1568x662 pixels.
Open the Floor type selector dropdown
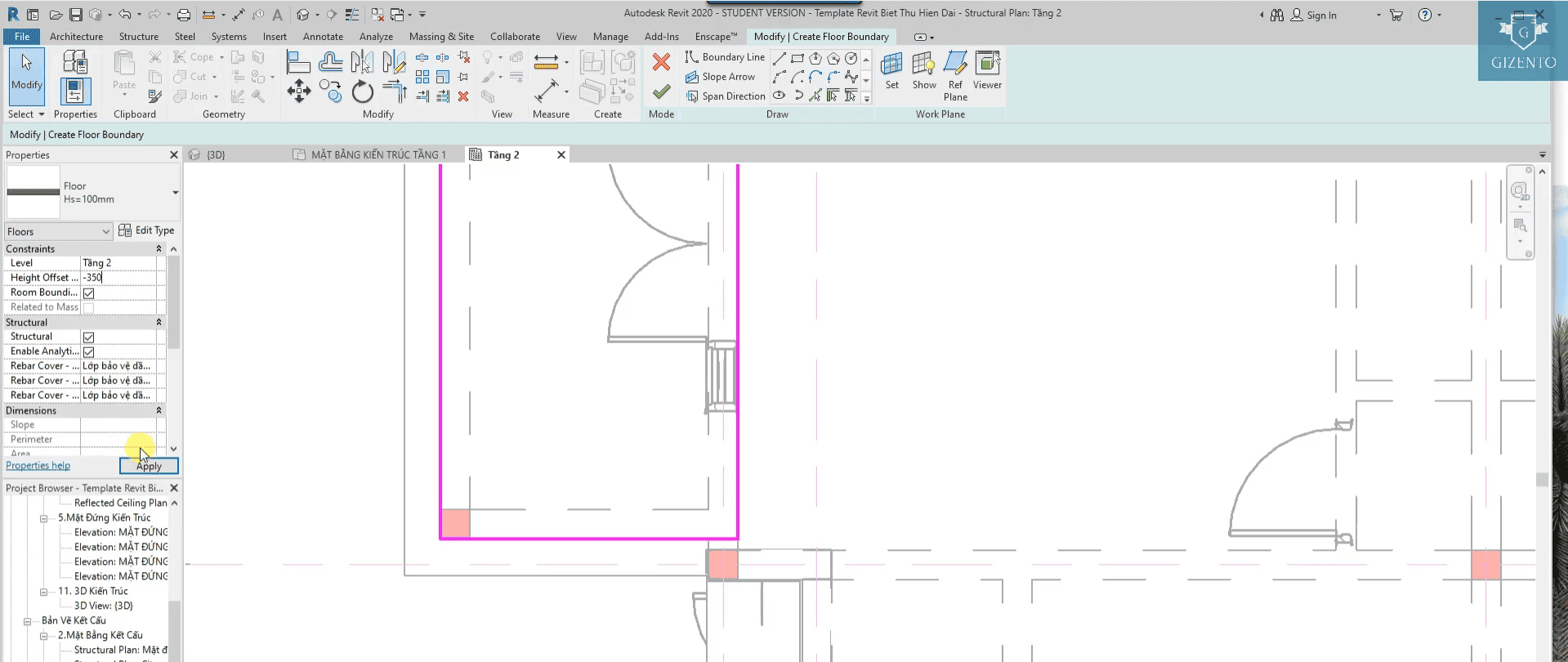(x=175, y=193)
